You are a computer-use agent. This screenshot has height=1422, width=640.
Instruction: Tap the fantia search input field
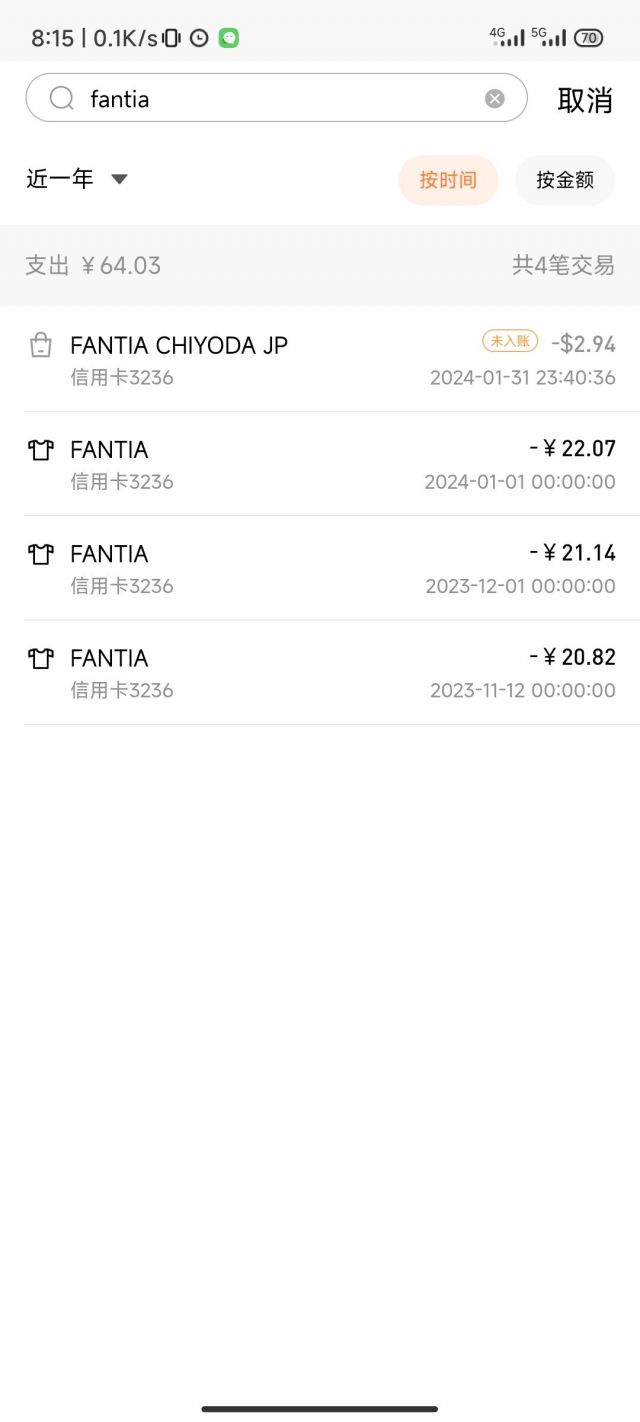250,98
